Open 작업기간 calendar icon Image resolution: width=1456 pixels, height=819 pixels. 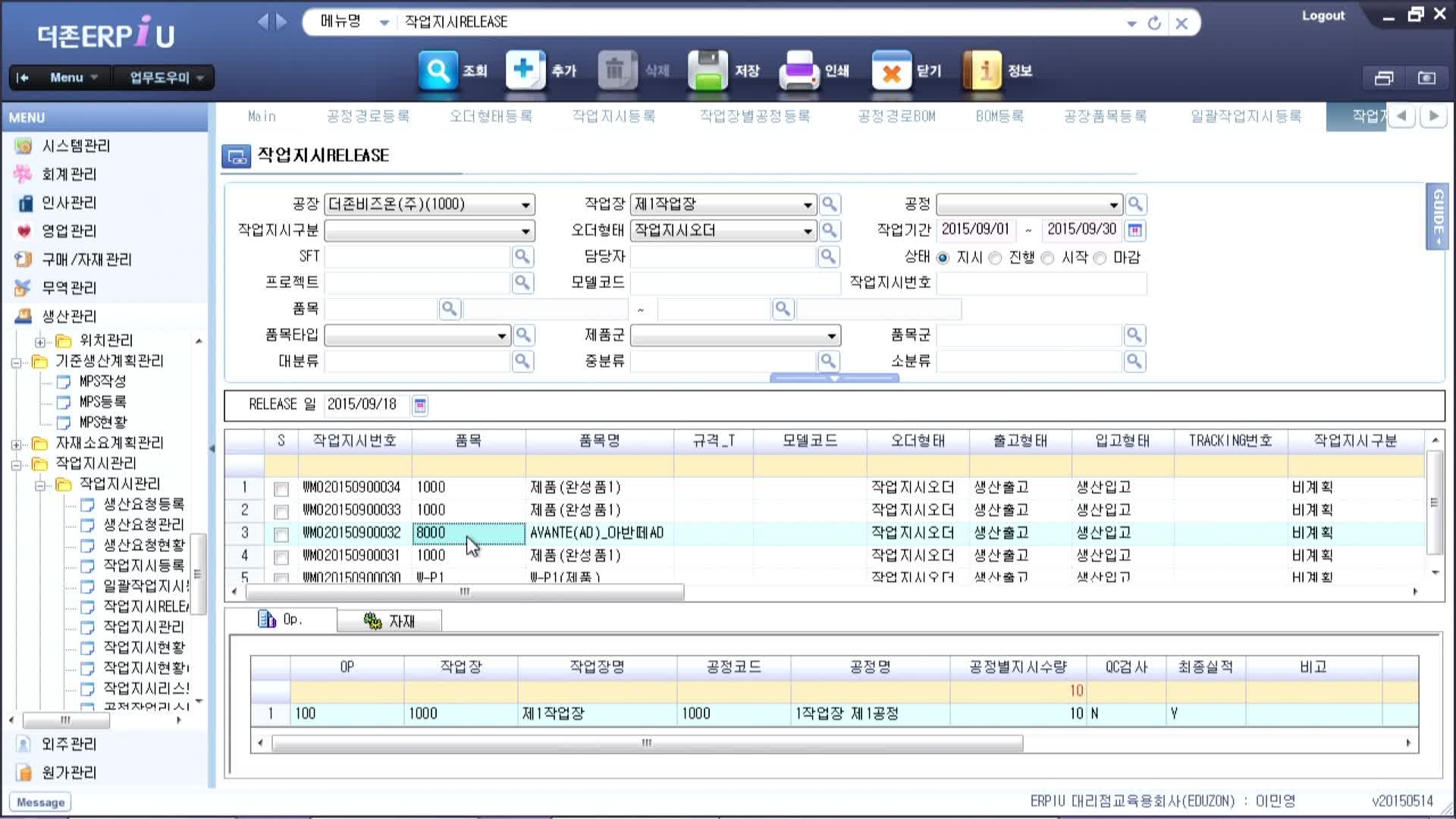[1135, 231]
